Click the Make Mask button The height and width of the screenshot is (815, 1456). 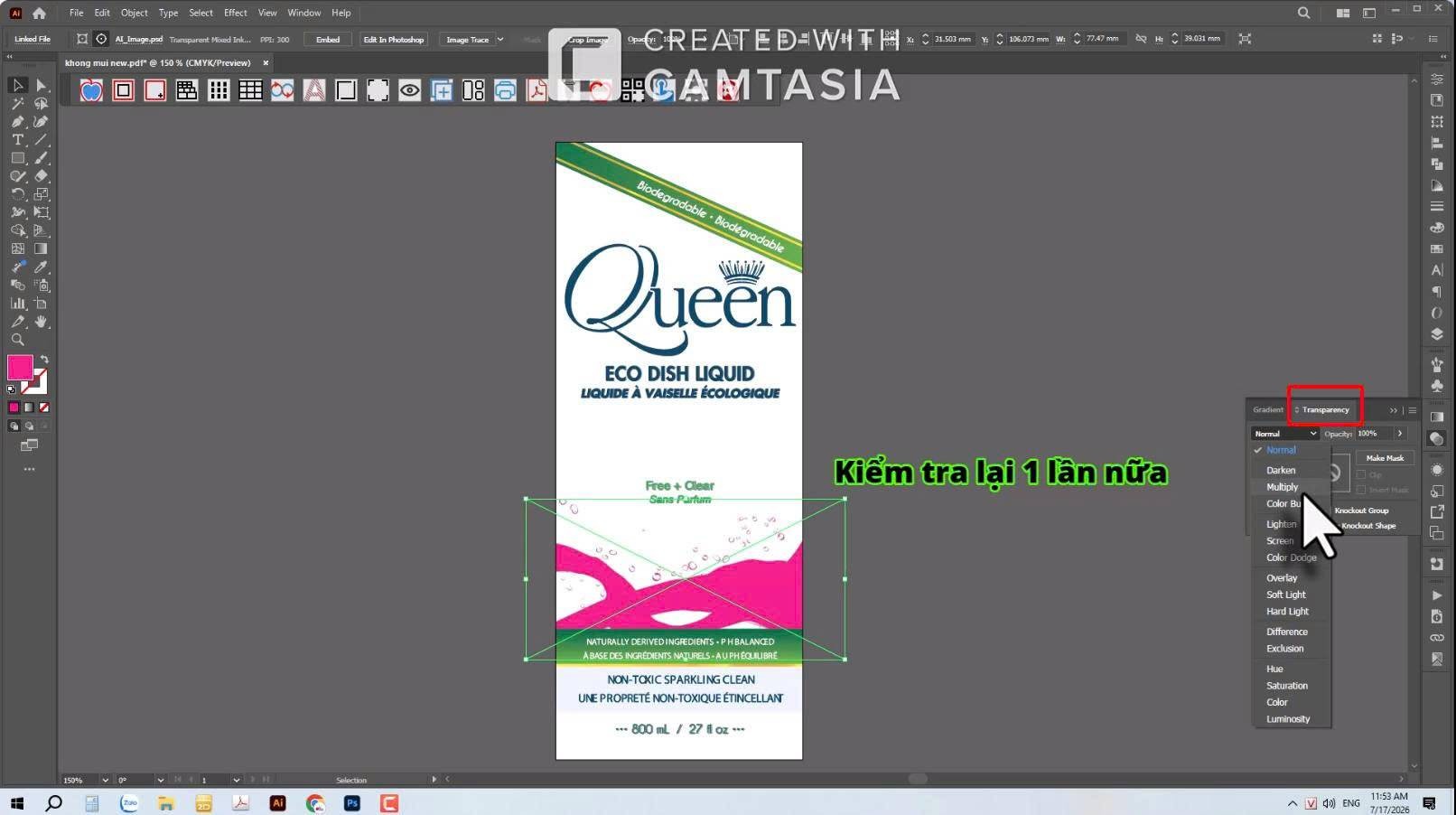[1385, 458]
